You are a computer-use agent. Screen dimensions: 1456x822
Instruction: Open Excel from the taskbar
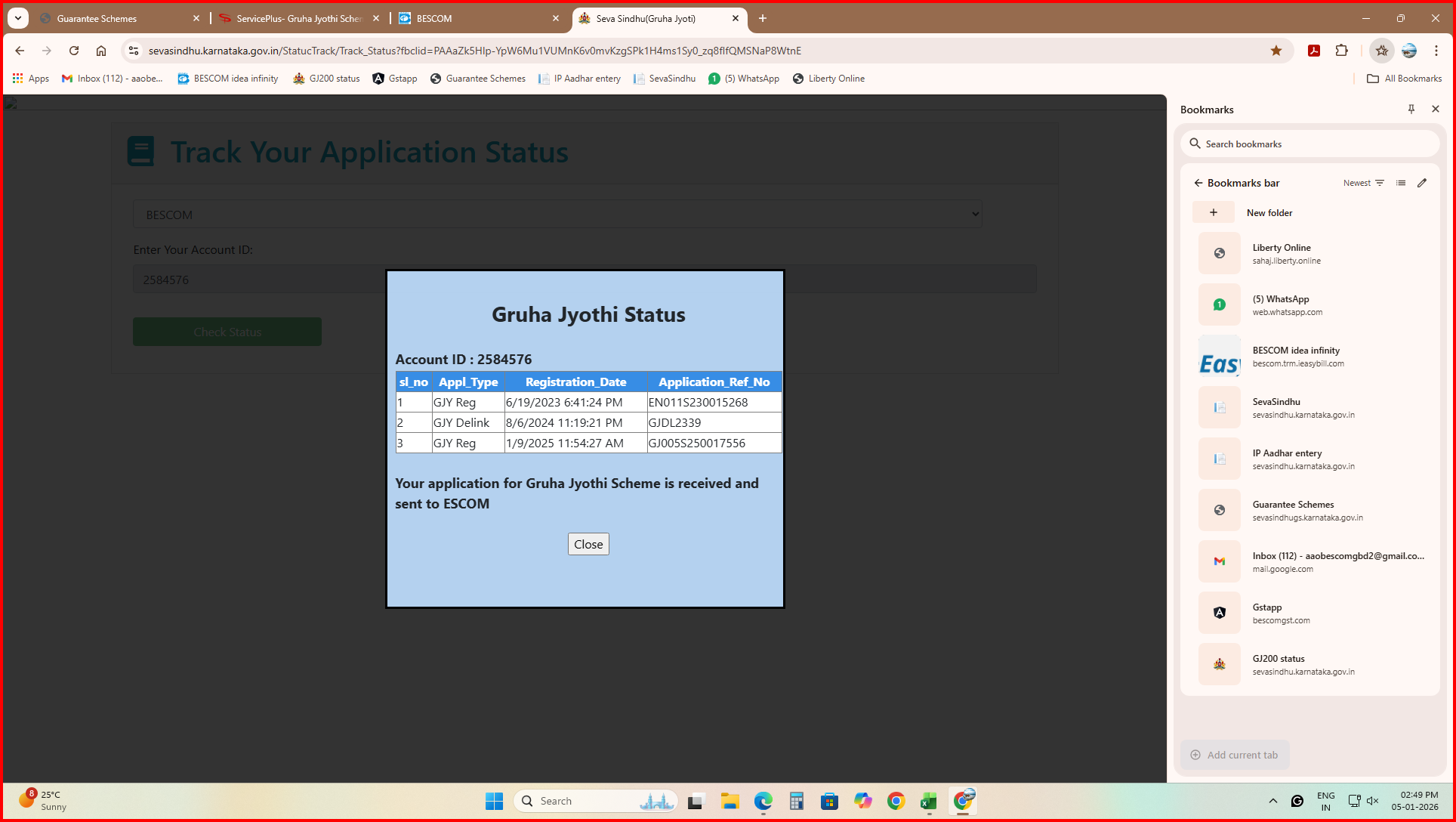click(928, 802)
